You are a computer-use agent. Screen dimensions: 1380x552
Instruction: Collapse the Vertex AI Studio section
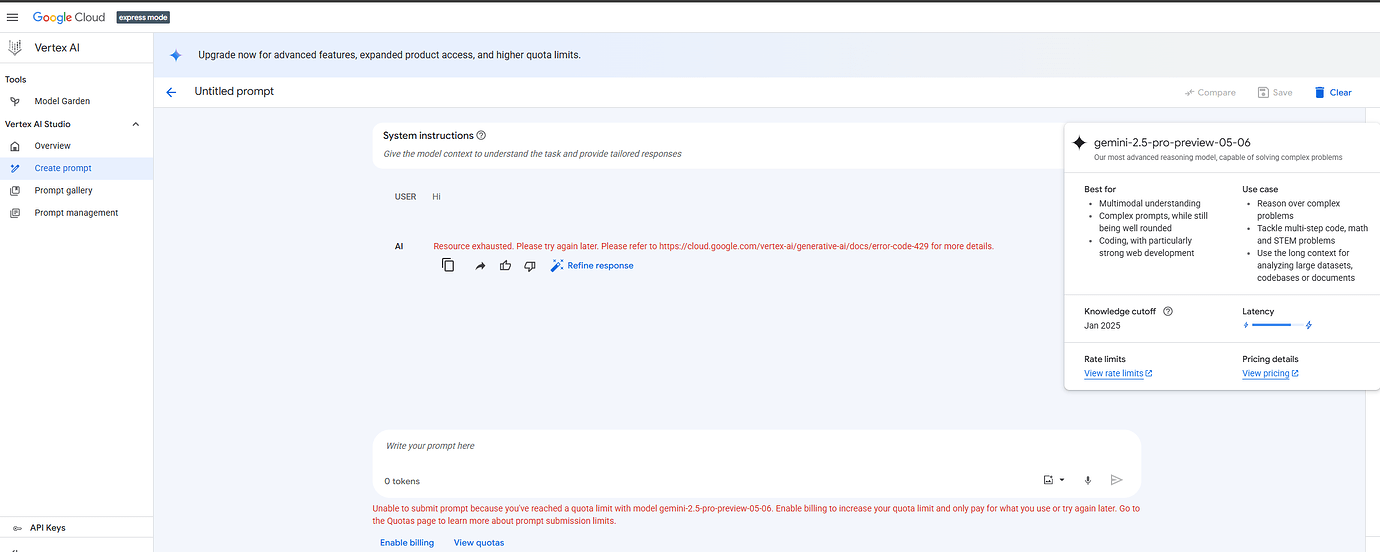coord(136,124)
